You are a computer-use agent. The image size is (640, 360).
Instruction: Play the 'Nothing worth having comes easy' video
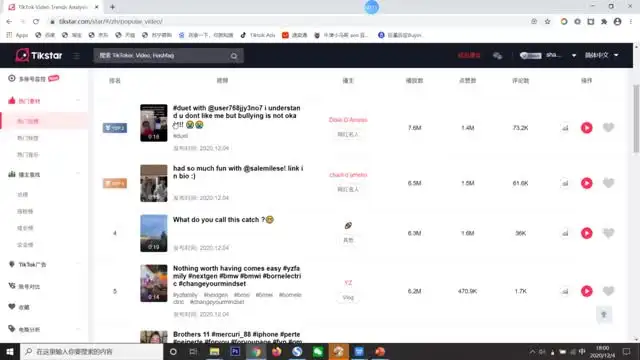pyautogui.click(x=587, y=291)
